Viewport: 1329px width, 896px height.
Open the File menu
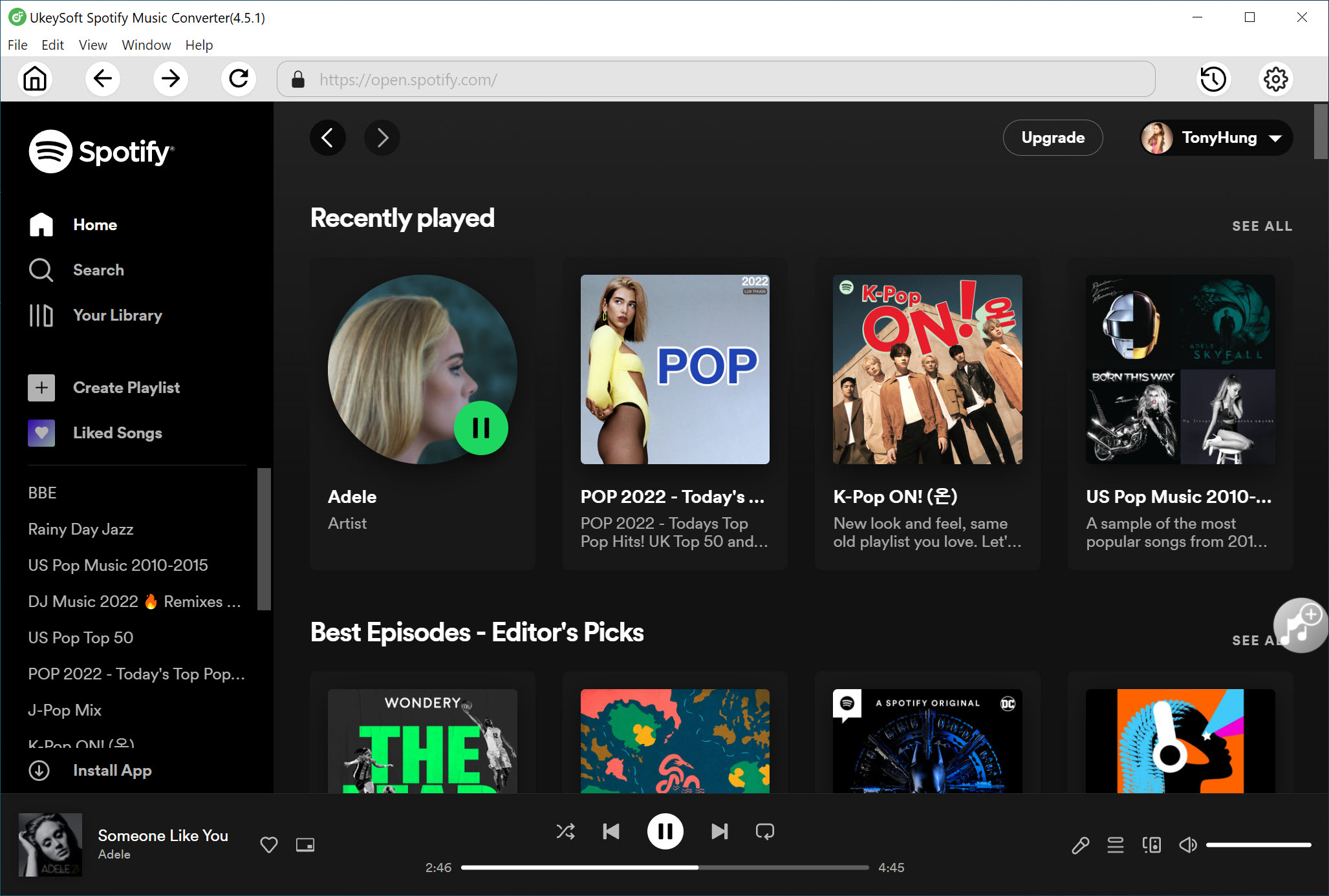click(17, 45)
